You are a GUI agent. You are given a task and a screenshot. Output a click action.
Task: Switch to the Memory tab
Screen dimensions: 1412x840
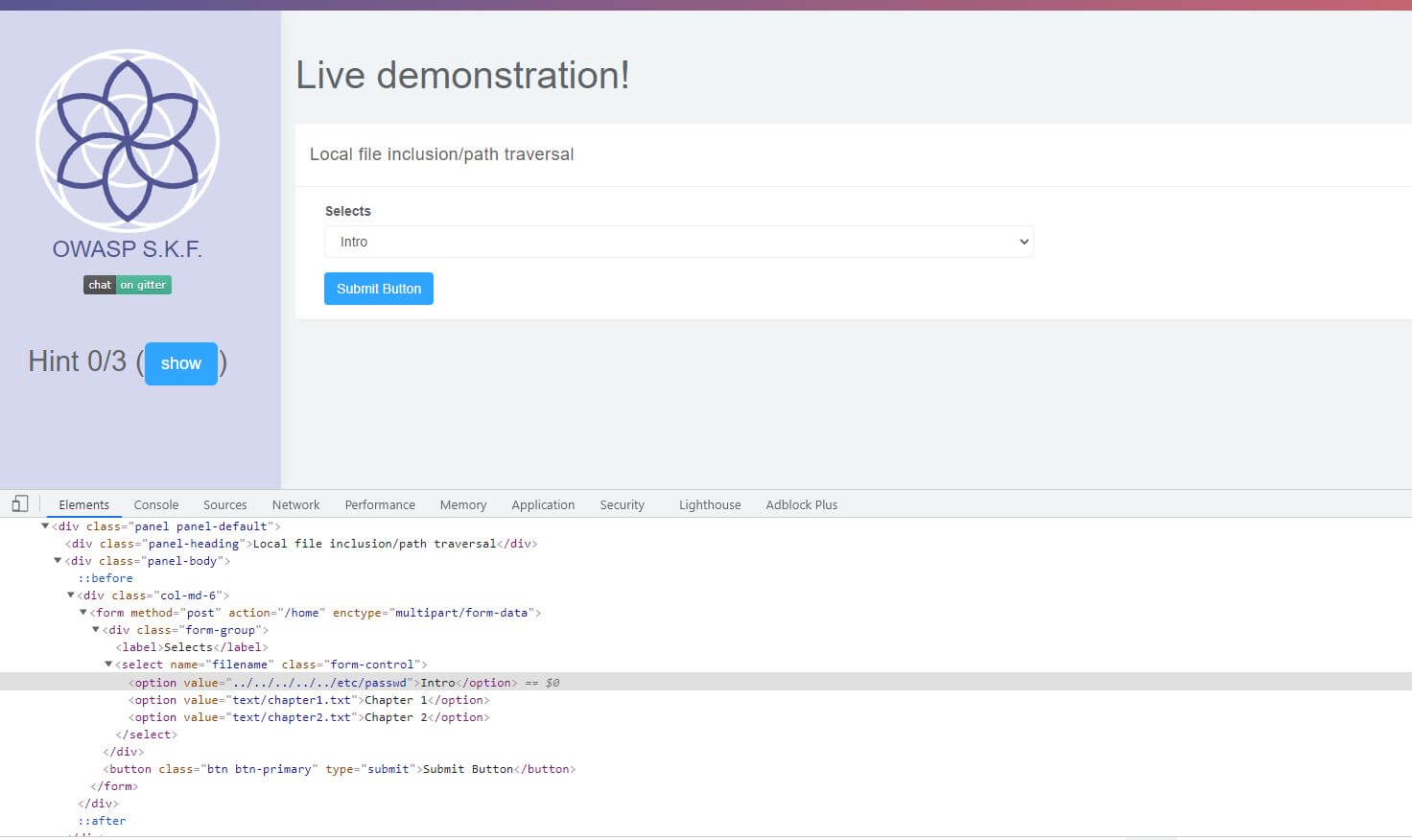(463, 504)
